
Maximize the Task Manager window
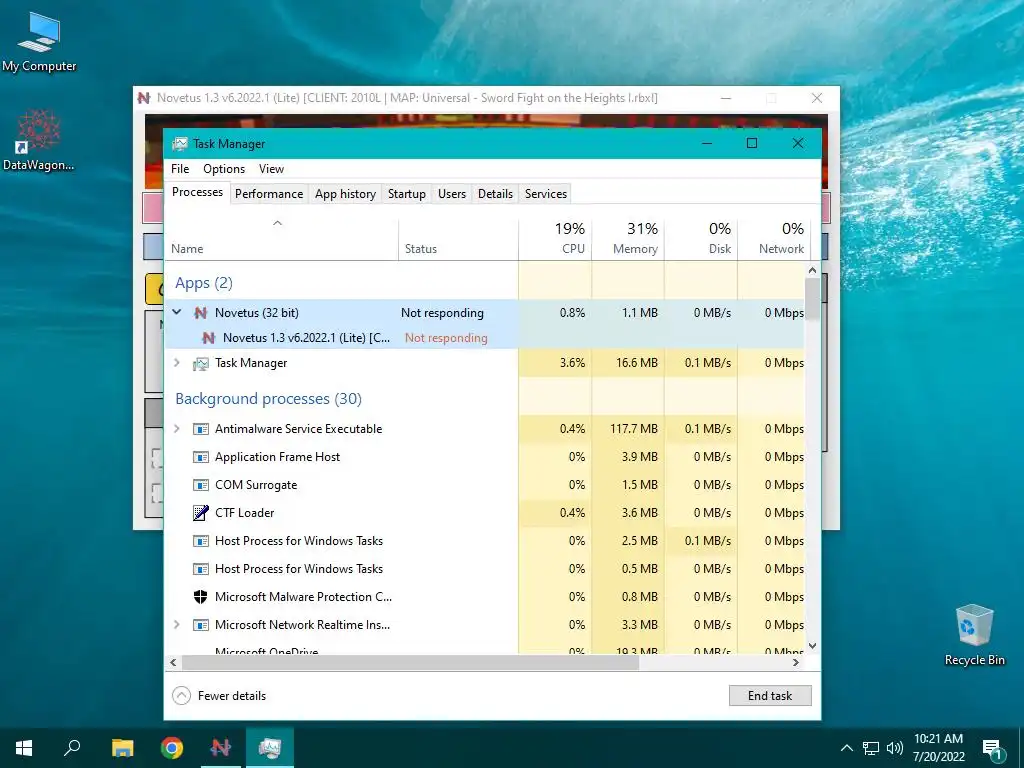[752, 143]
